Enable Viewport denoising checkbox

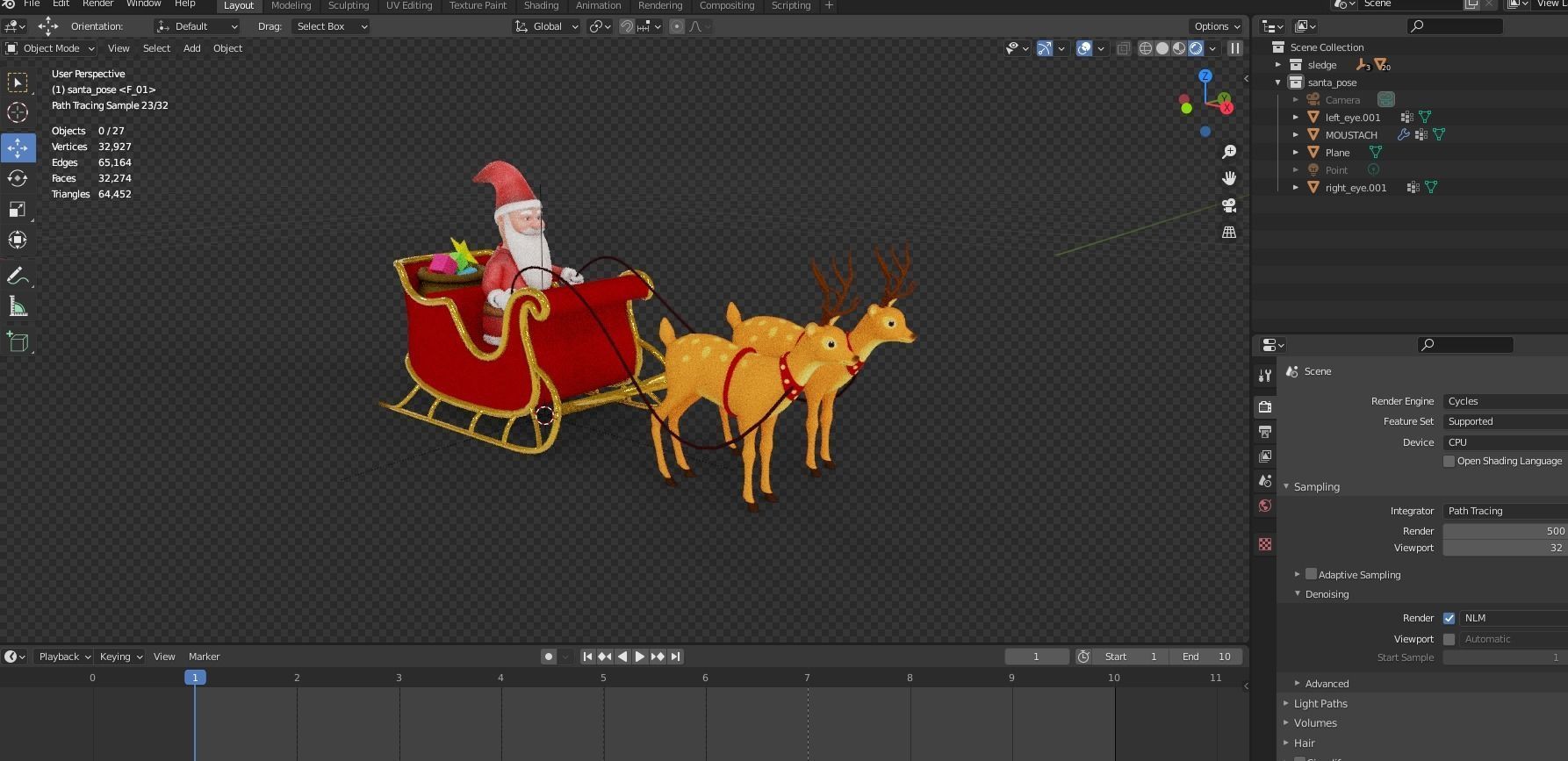point(1449,639)
